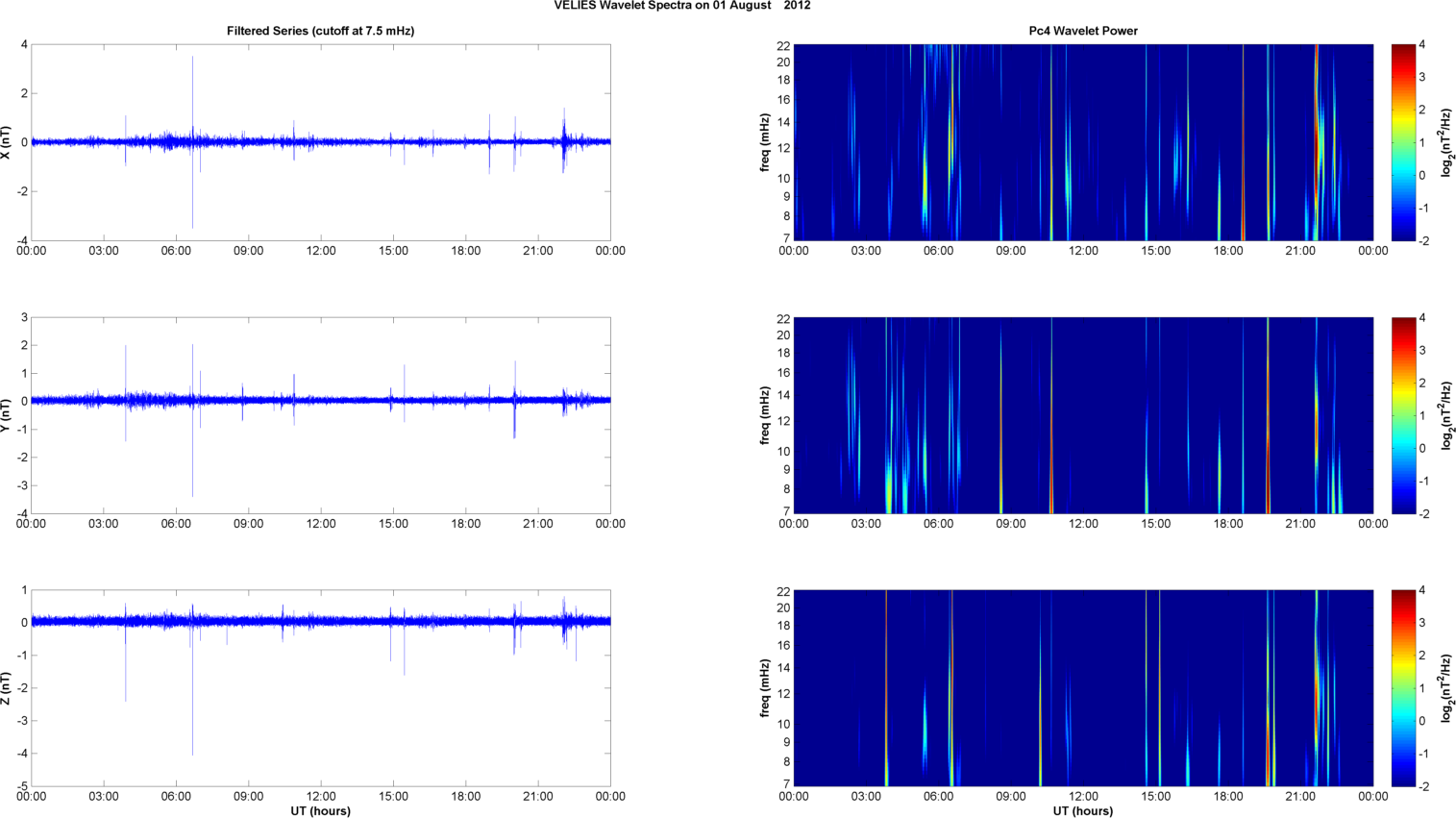
Task: Click the 7 frequency tick on the bottom spectrogram
Action: pyautogui.click(x=786, y=785)
